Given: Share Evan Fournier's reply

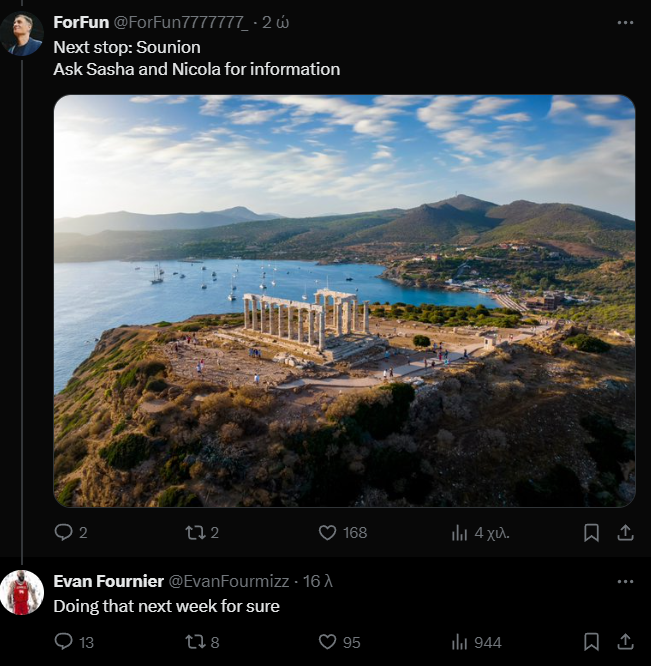Looking at the screenshot, I should (x=625, y=642).
